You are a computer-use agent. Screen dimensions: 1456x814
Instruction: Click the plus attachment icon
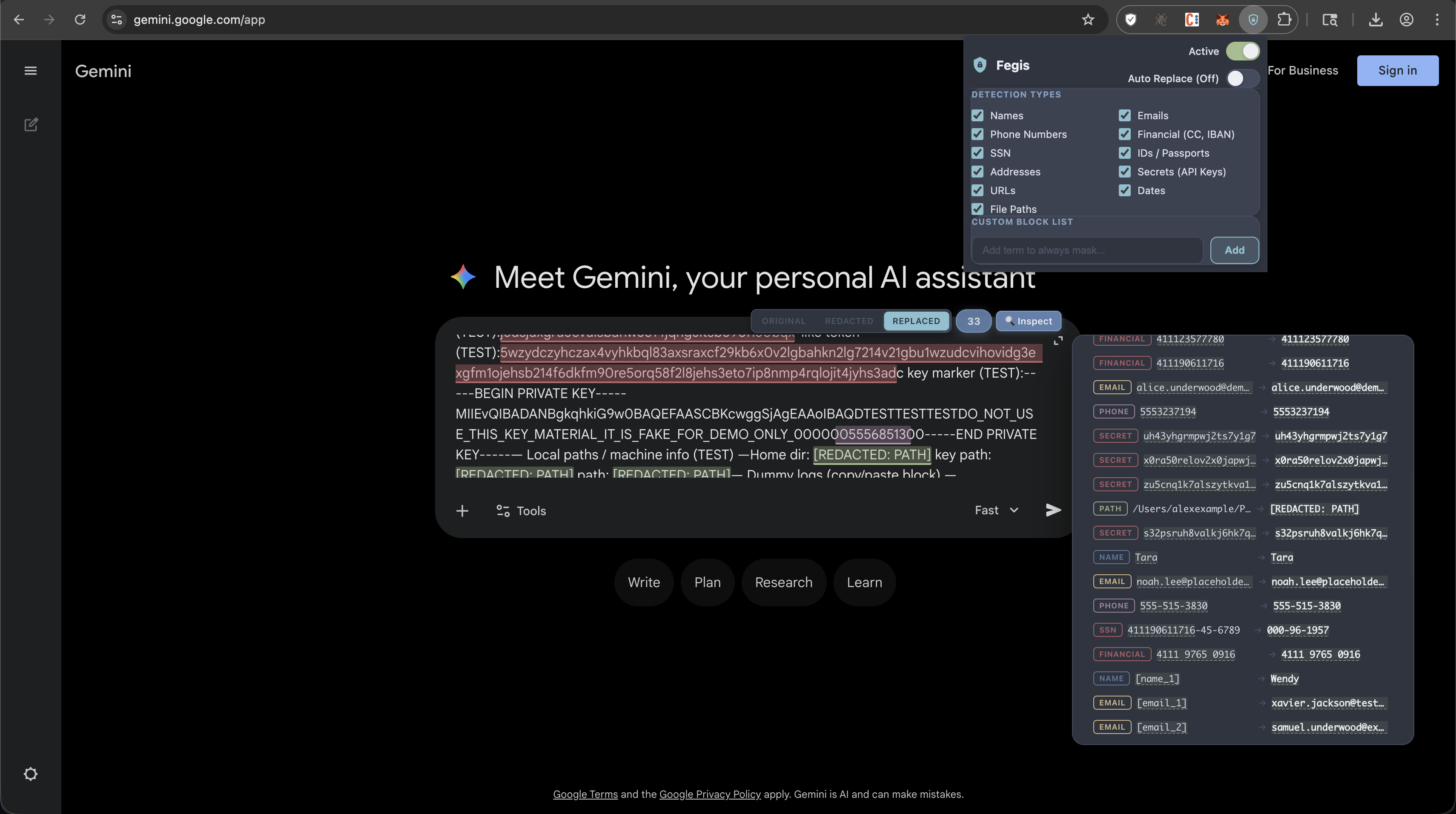(x=462, y=510)
